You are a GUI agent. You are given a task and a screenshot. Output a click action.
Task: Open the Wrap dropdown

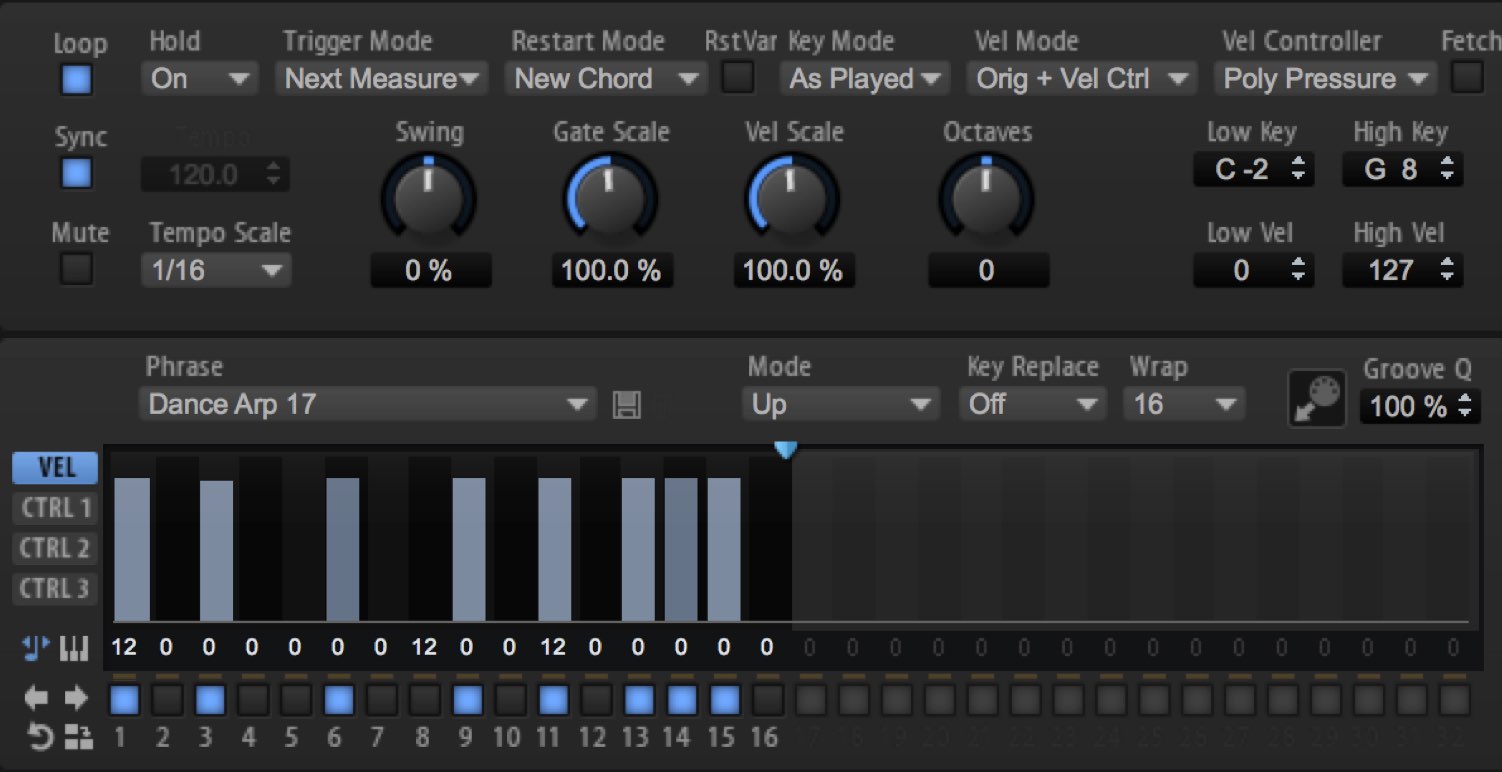1184,405
